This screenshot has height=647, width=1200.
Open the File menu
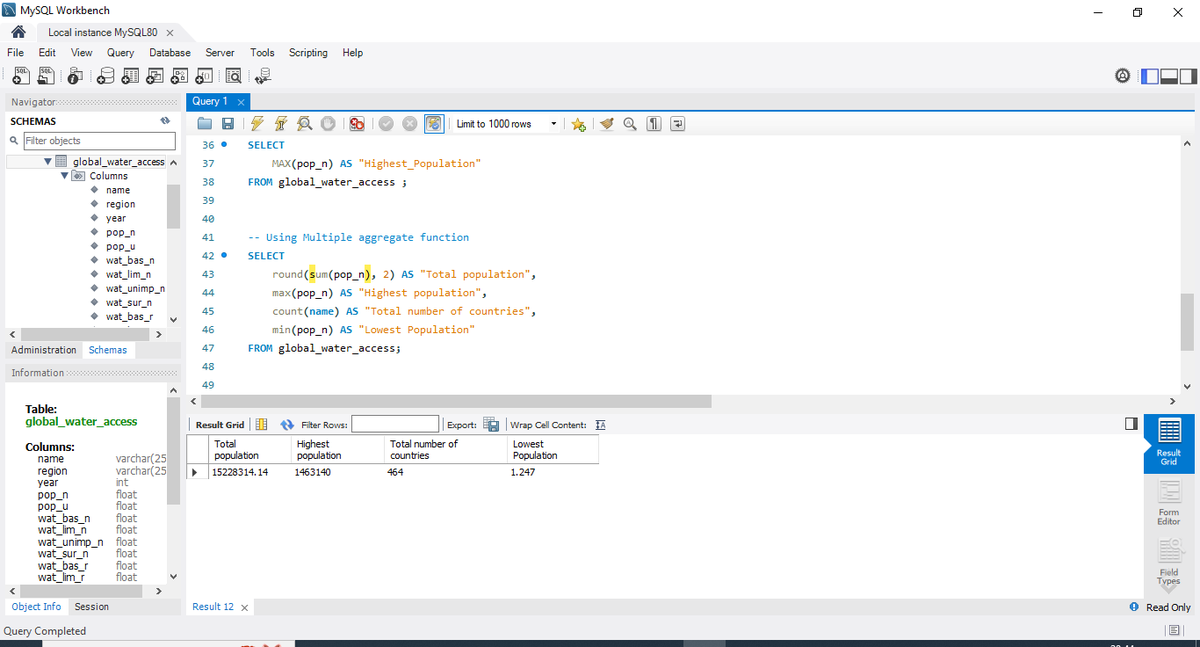pos(16,52)
